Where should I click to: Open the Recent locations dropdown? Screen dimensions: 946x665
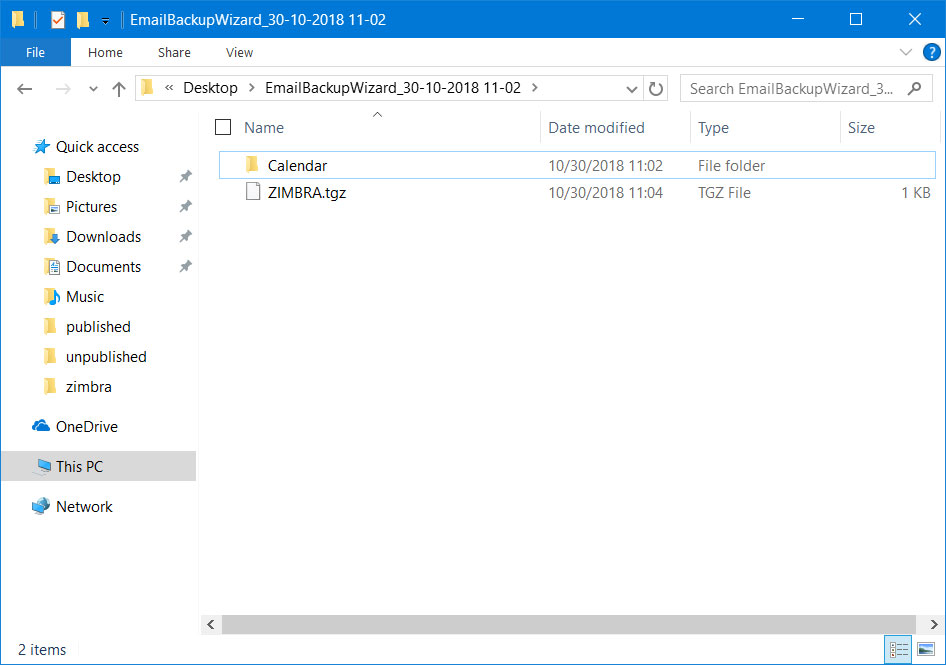pos(93,89)
